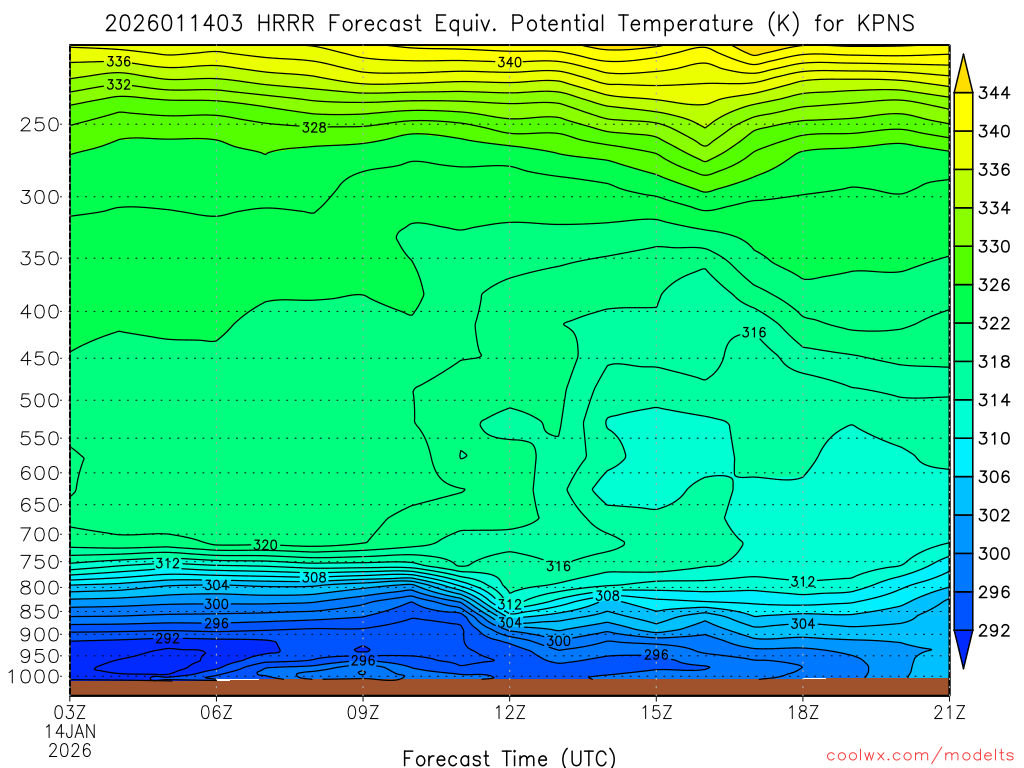
Task: Click the 800 pressure level label
Action: [40, 587]
